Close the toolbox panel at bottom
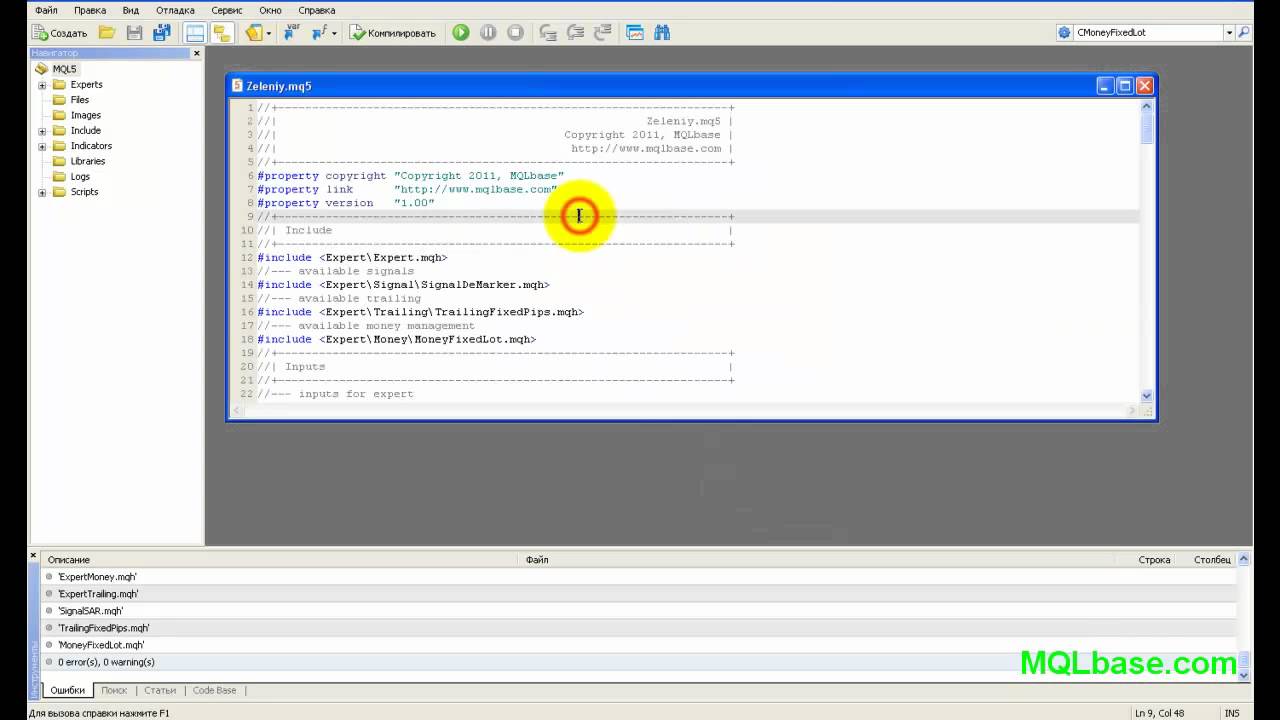The image size is (1280, 720). tap(33, 555)
